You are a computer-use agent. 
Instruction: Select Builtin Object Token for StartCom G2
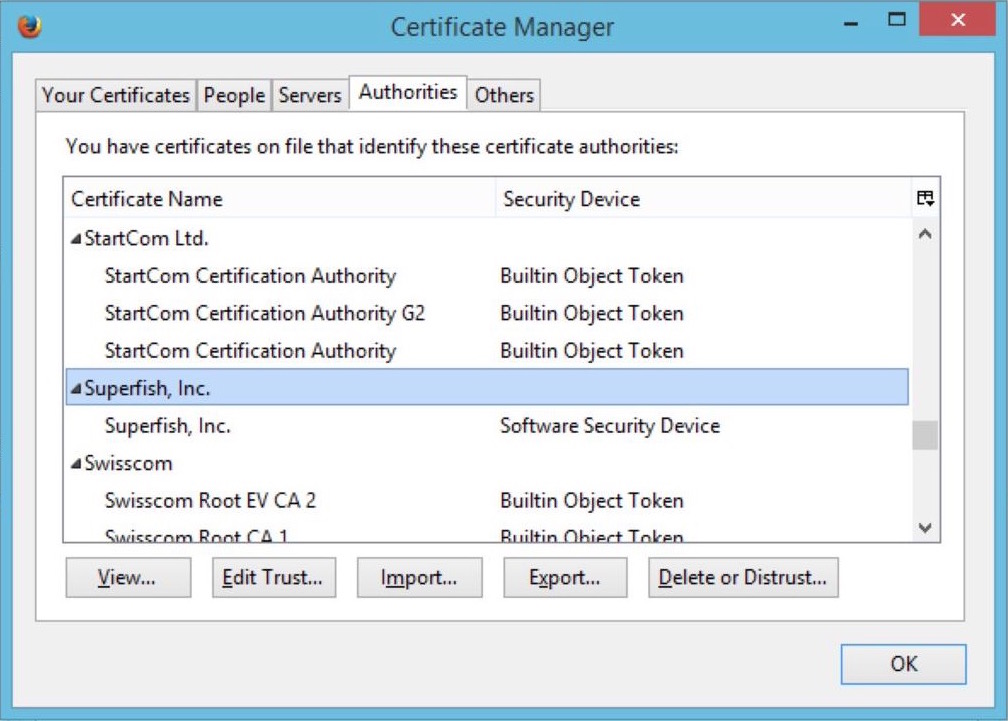point(591,314)
